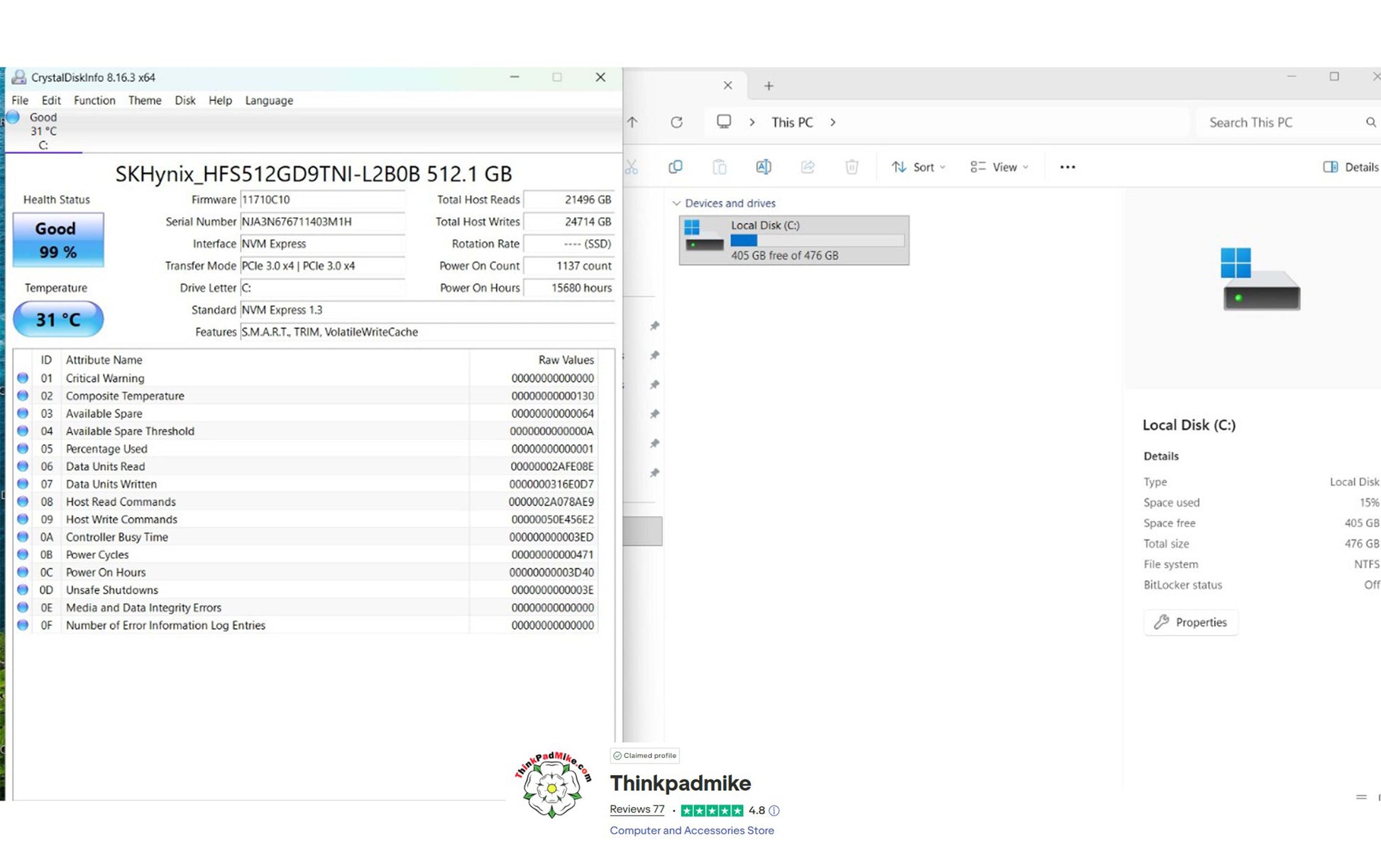Select the Local Disk (C:) drive

793,240
